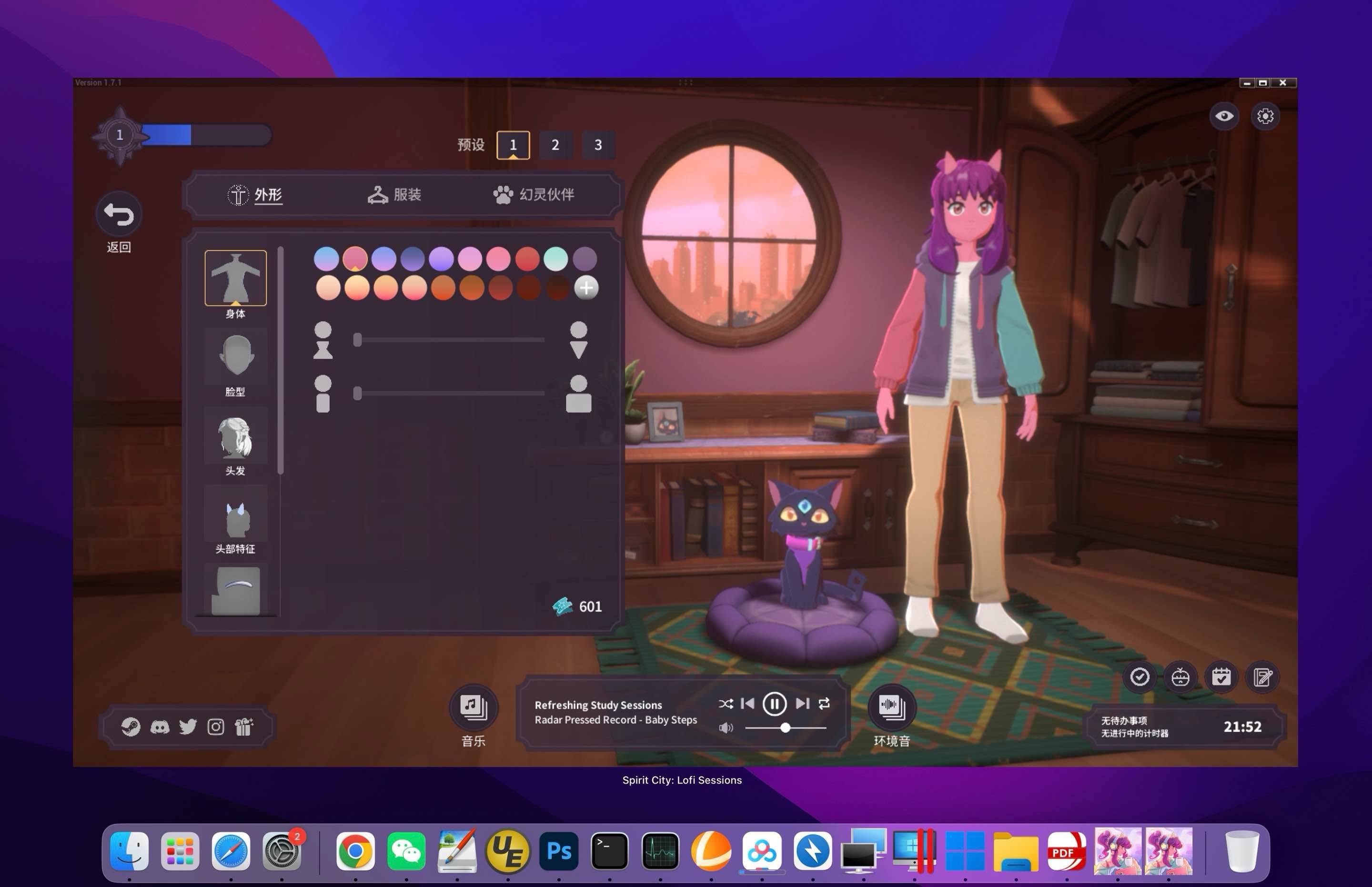Select preset 3
This screenshot has height=887, width=1372.
[x=598, y=144]
